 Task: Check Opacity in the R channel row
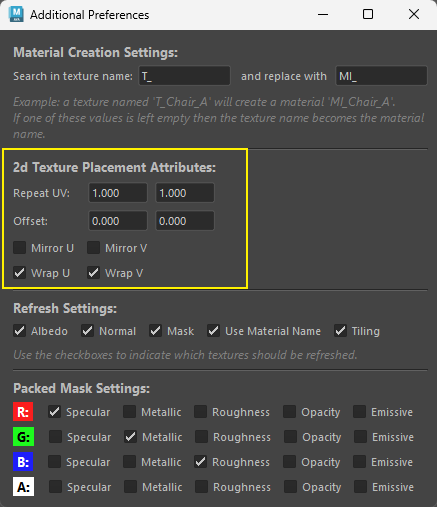pos(289,412)
